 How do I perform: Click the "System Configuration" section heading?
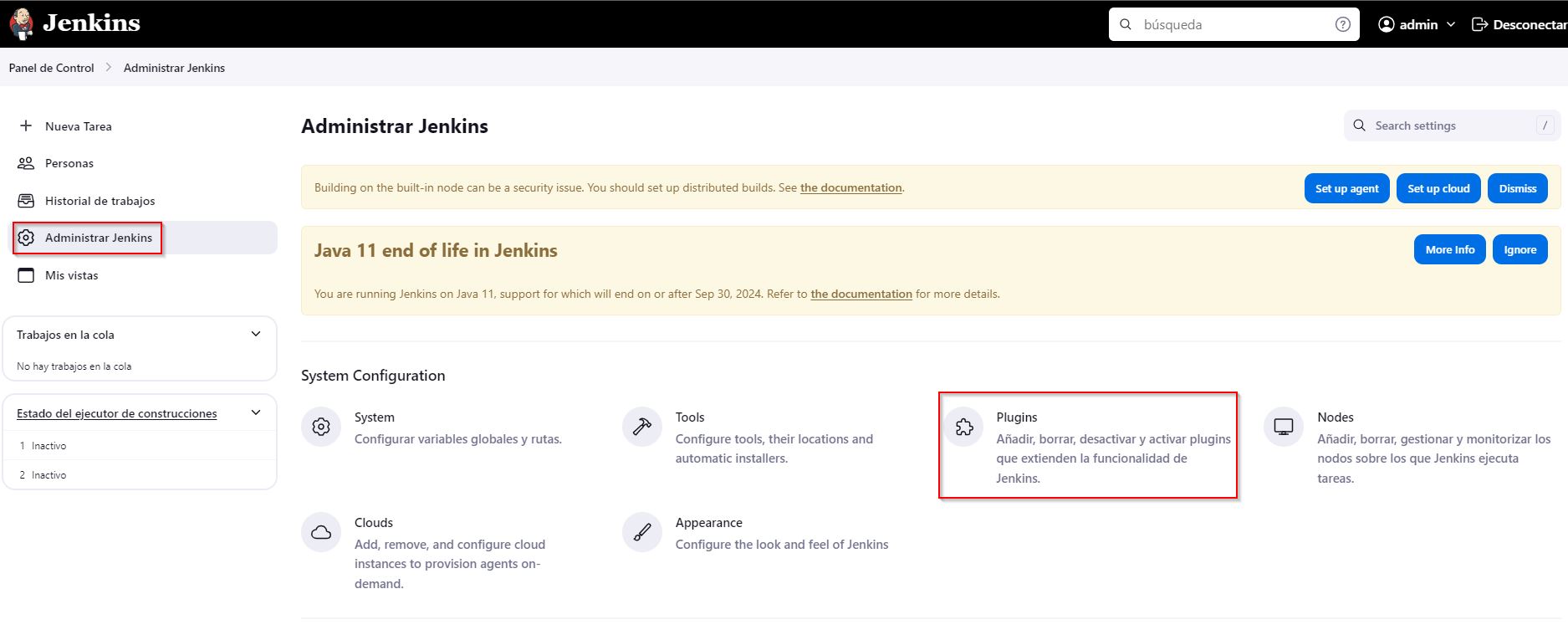pos(373,376)
